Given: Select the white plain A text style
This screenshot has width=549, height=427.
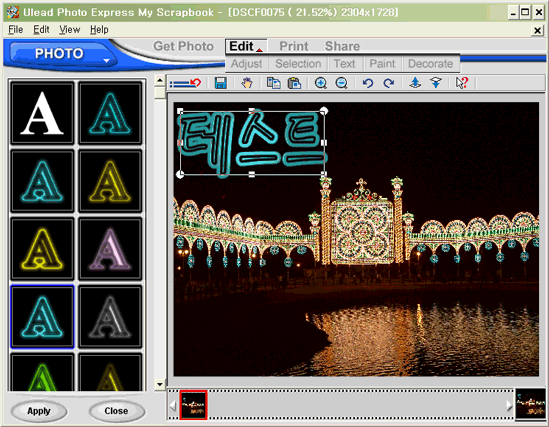Looking at the screenshot, I should coord(42,113).
